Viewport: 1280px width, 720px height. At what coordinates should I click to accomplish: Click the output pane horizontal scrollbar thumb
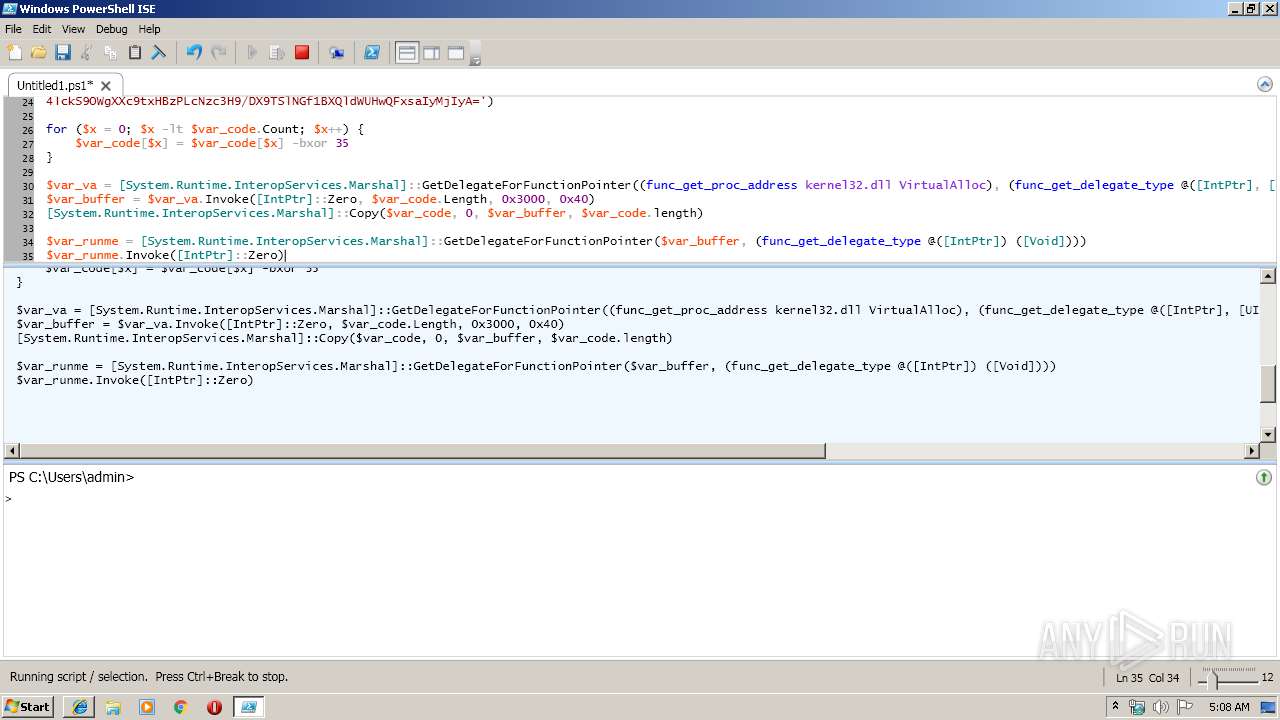[422, 451]
